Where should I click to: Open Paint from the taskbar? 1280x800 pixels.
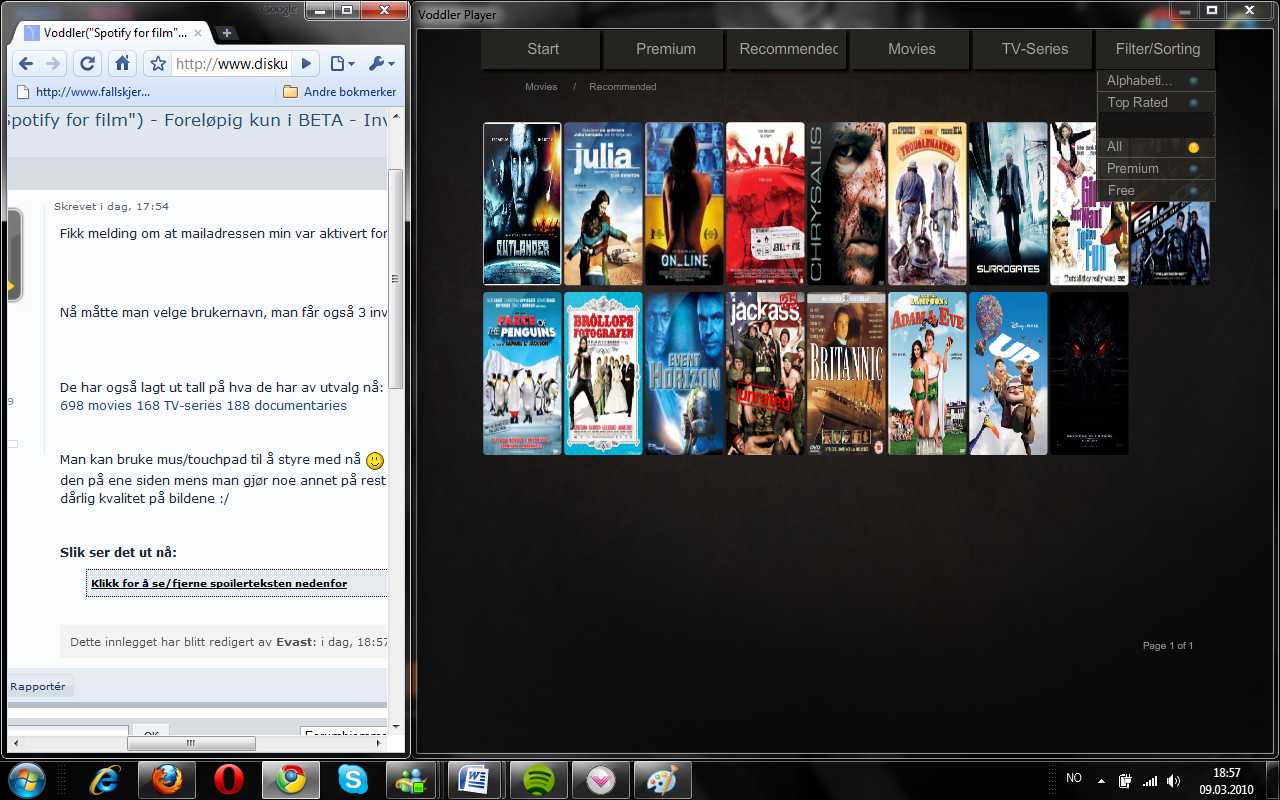point(662,779)
